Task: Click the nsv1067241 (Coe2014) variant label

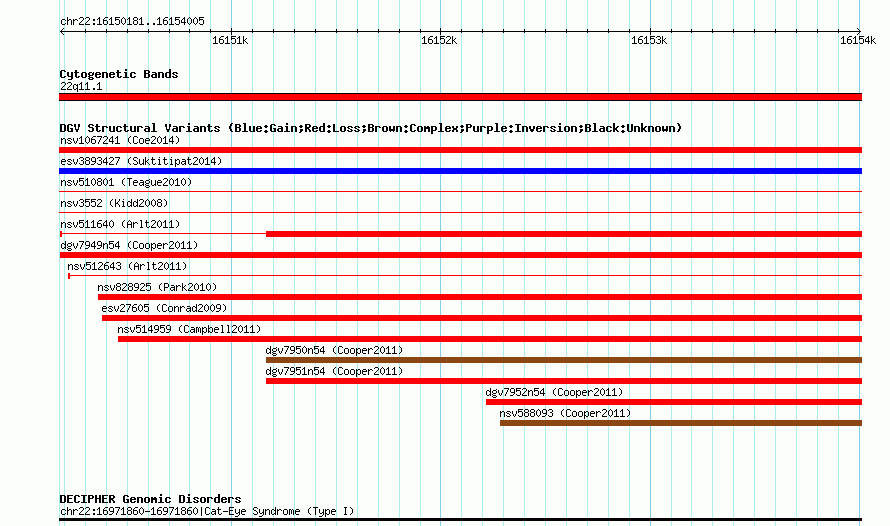Action: pos(120,140)
